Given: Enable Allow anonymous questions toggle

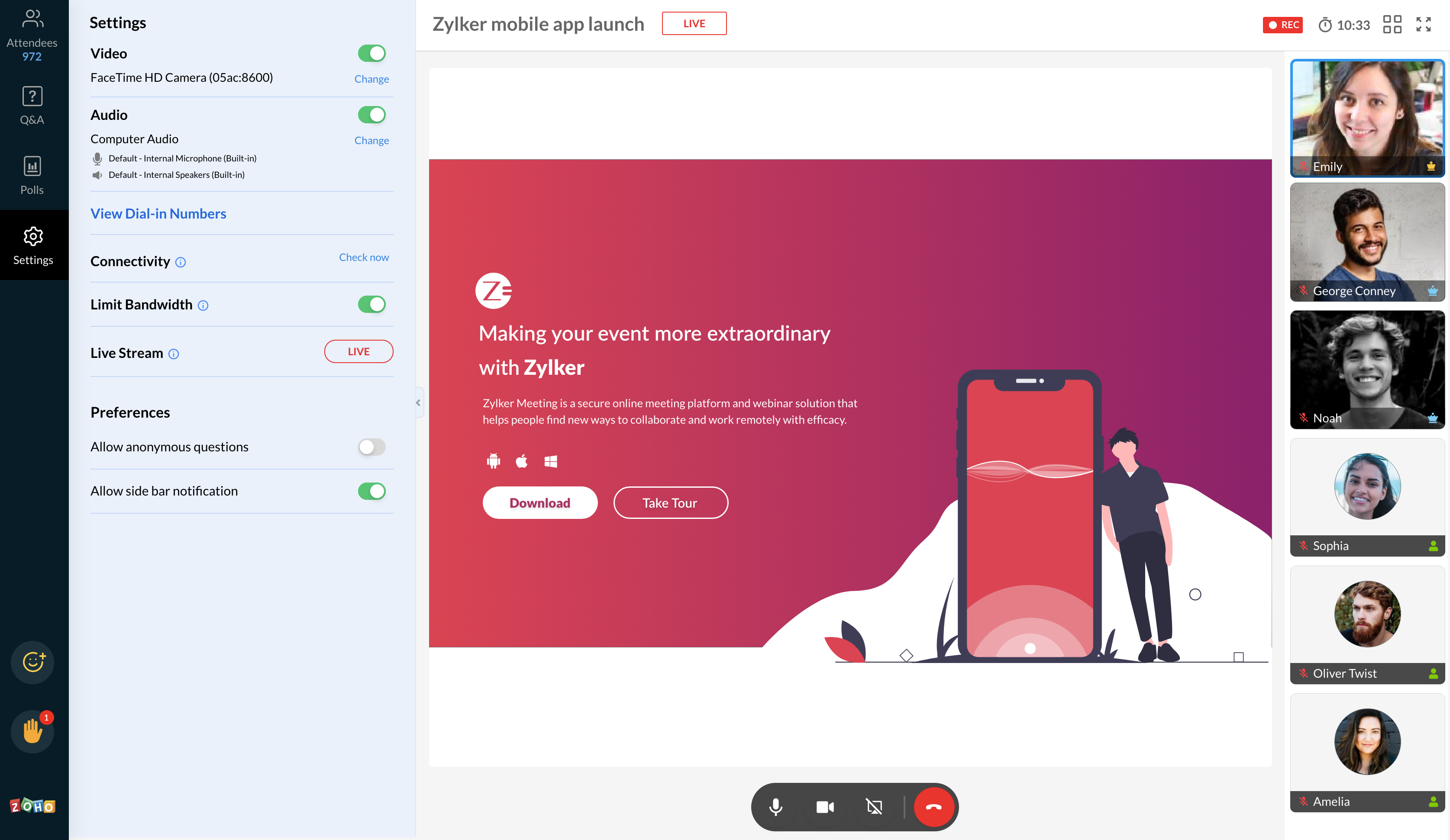Looking at the screenshot, I should [x=372, y=446].
